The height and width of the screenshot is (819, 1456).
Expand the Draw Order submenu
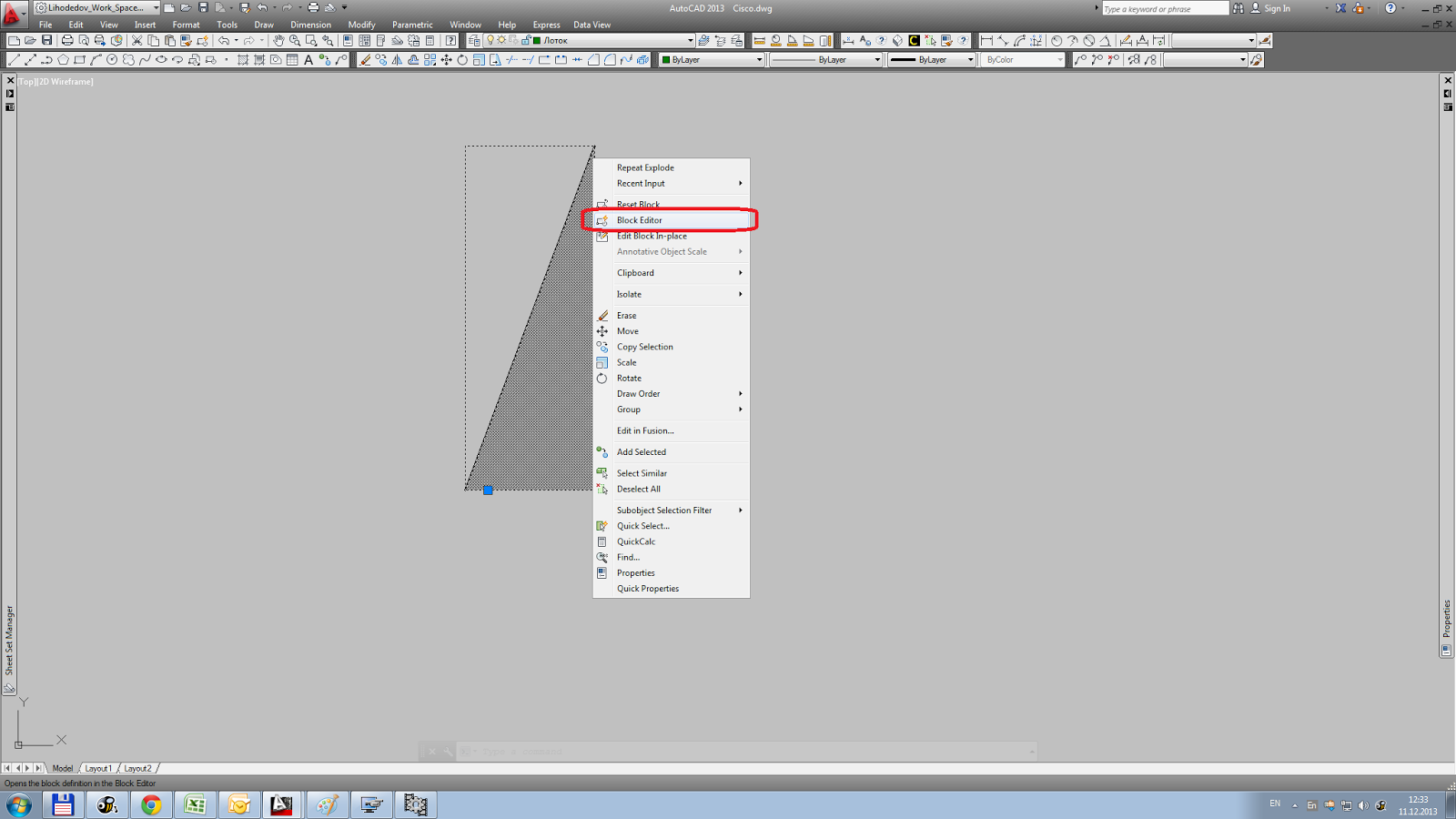point(672,394)
